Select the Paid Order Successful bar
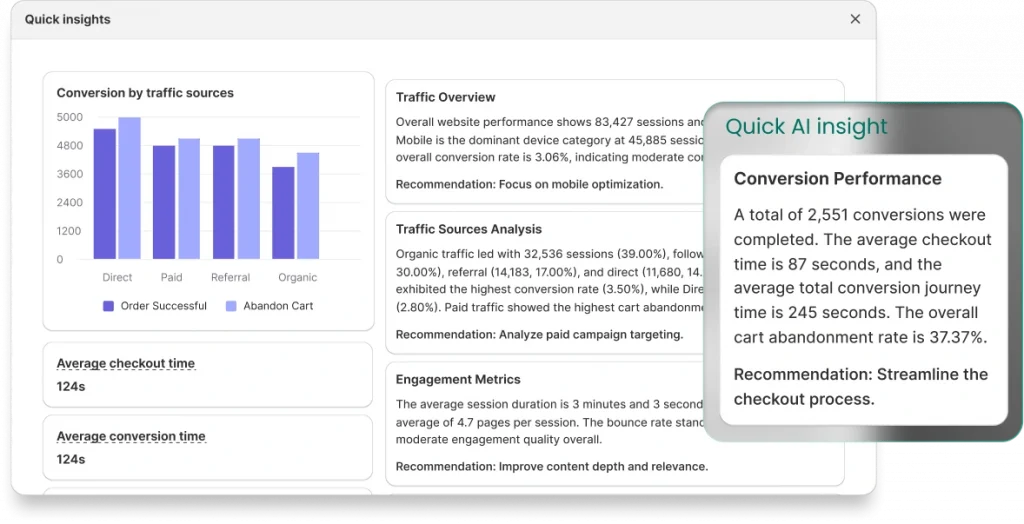1024x524 pixels. click(x=164, y=202)
